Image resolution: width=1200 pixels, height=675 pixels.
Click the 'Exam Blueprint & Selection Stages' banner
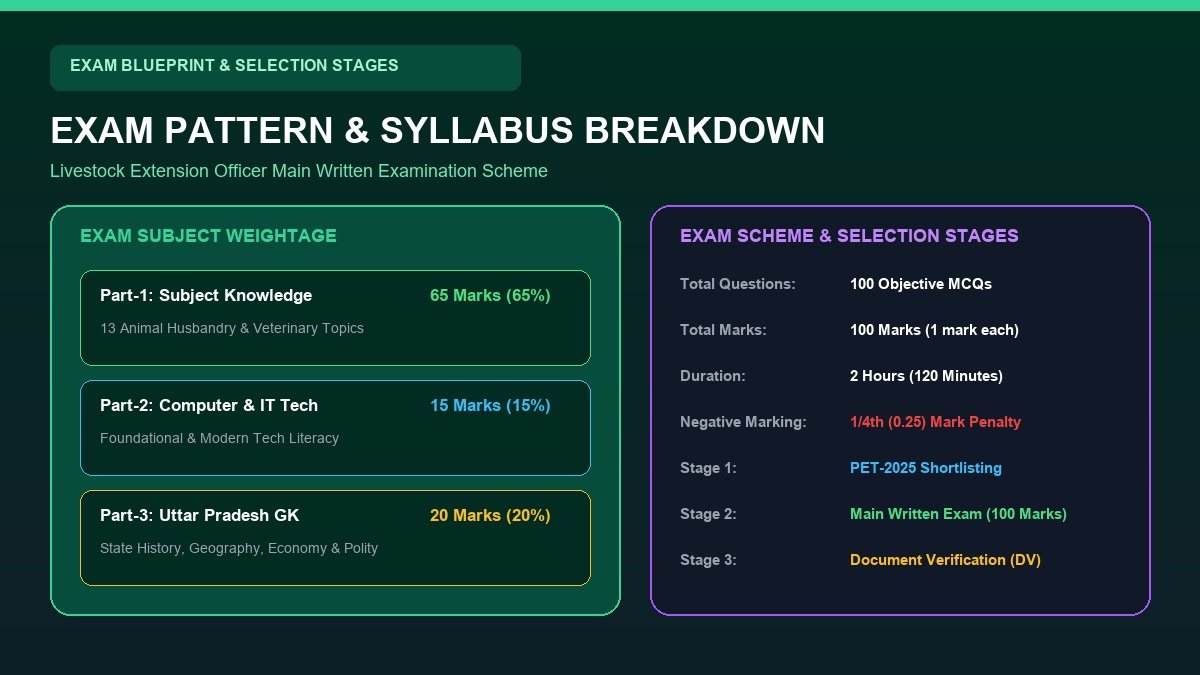click(x=285, y=67)
